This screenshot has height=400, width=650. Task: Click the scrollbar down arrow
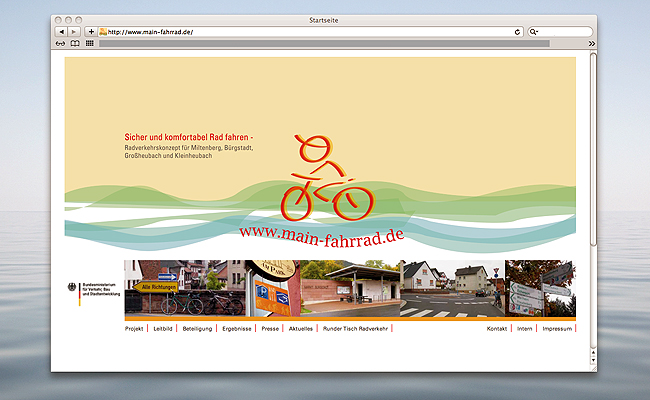[593, 360]
